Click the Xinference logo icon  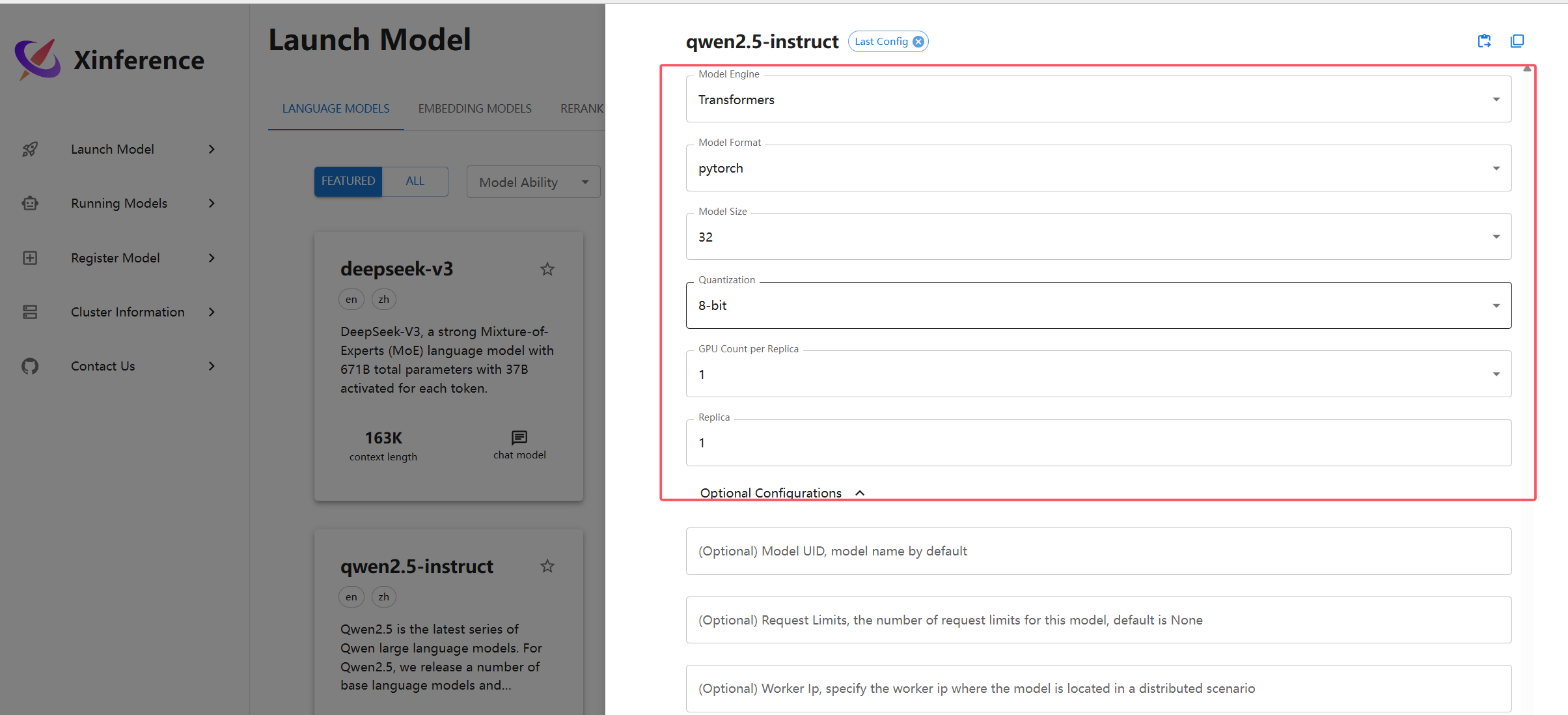[x=38, y=59]
